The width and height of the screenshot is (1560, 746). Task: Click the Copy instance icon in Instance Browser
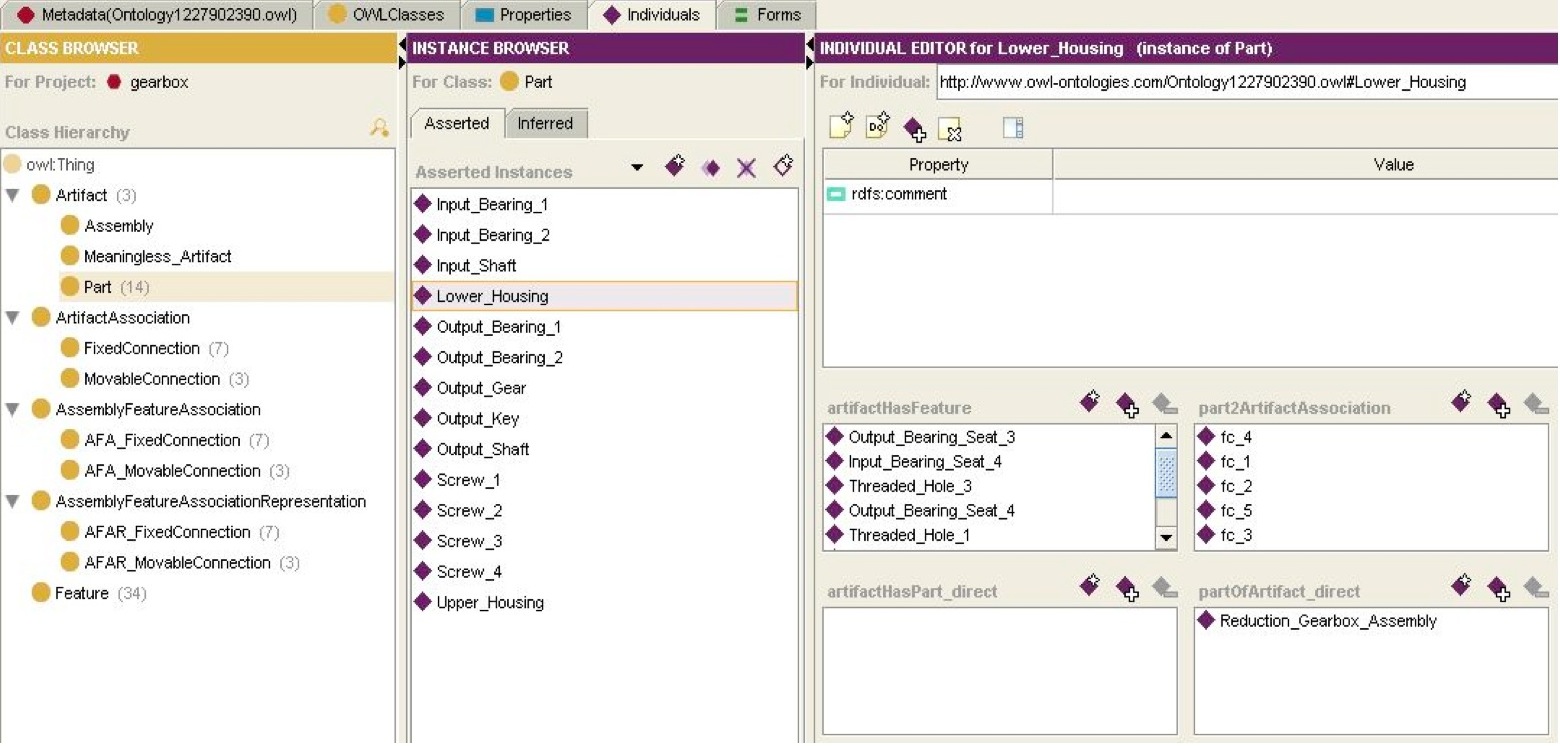(x=710, y=168)
